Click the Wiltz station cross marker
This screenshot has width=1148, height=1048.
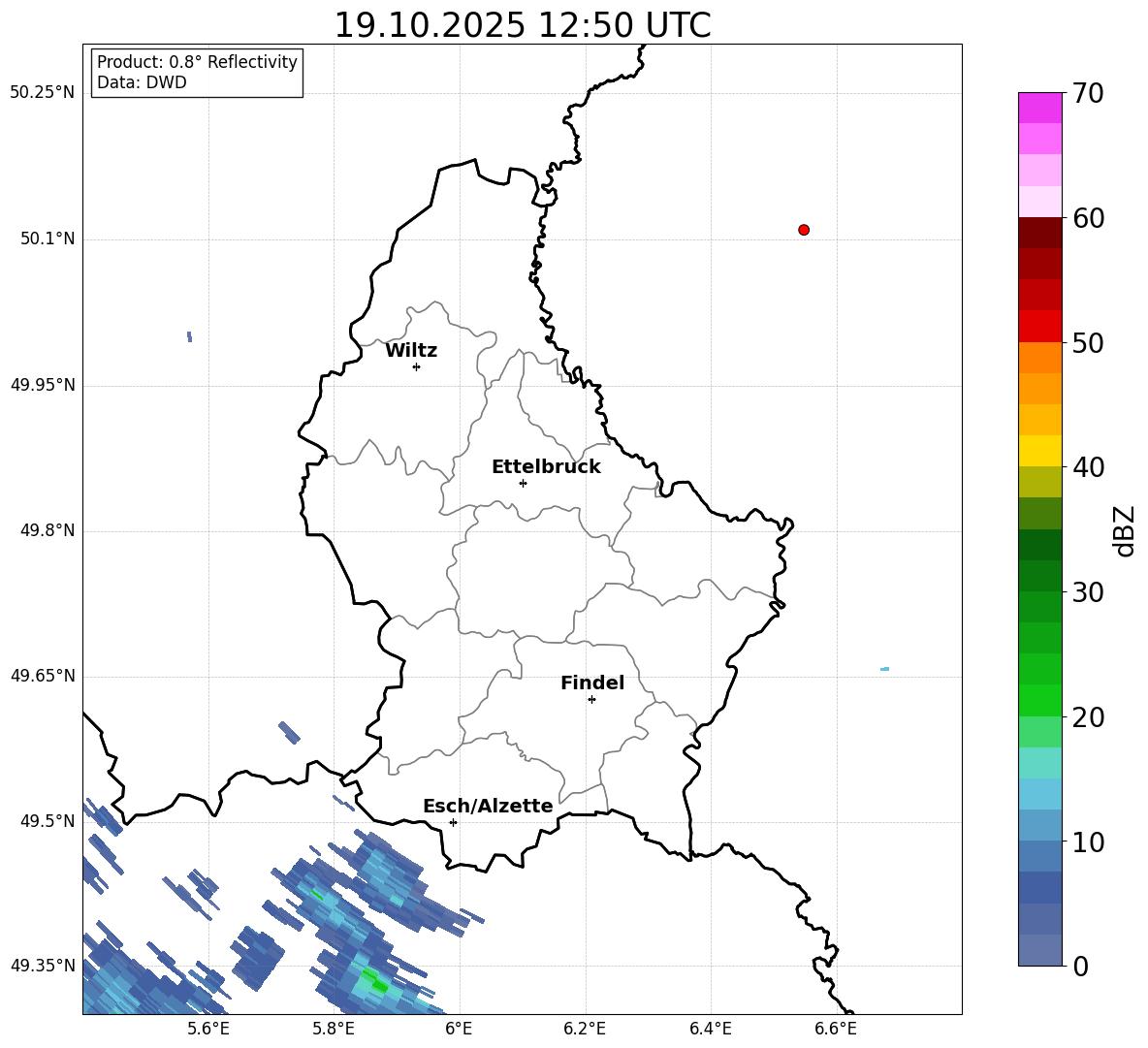416,366
